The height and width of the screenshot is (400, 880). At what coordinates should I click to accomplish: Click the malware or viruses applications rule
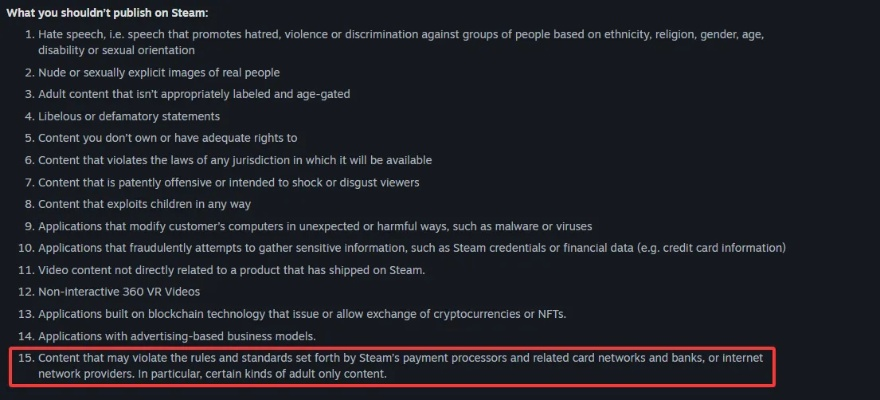(x=315, y=227)
